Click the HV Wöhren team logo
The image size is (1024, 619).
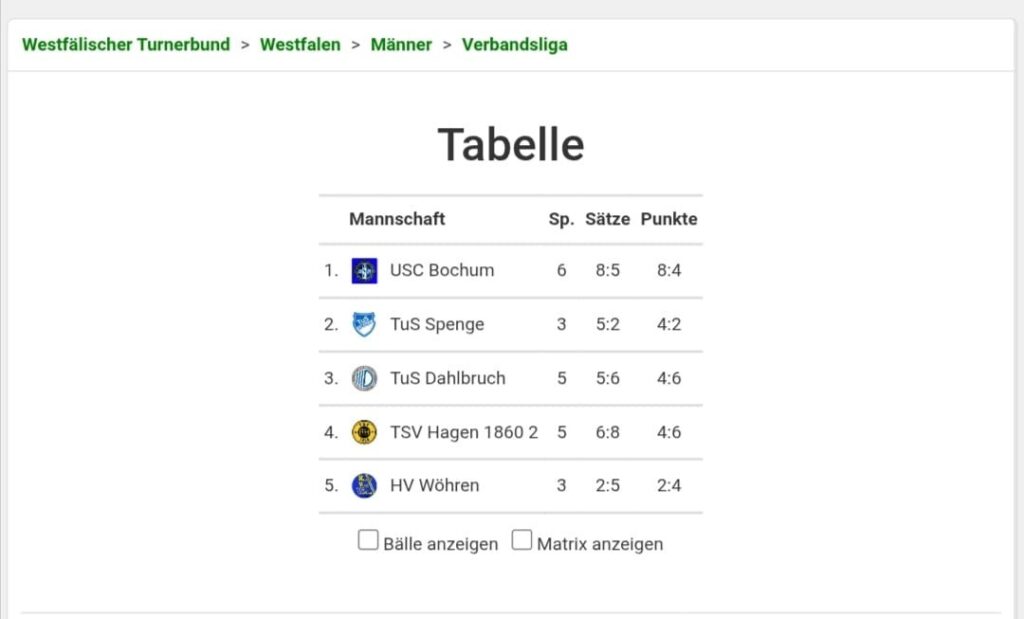364,486
